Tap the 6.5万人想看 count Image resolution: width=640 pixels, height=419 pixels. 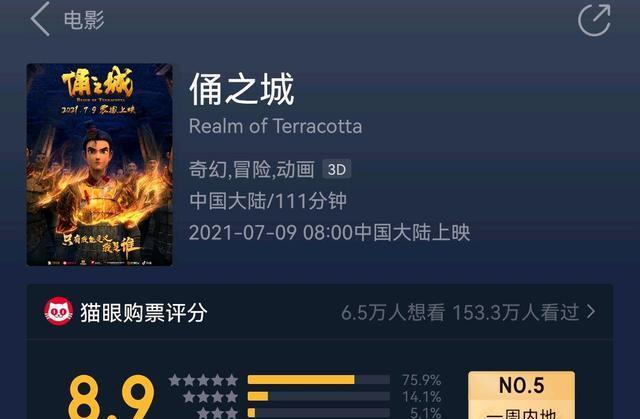click(x=393, y=313)
